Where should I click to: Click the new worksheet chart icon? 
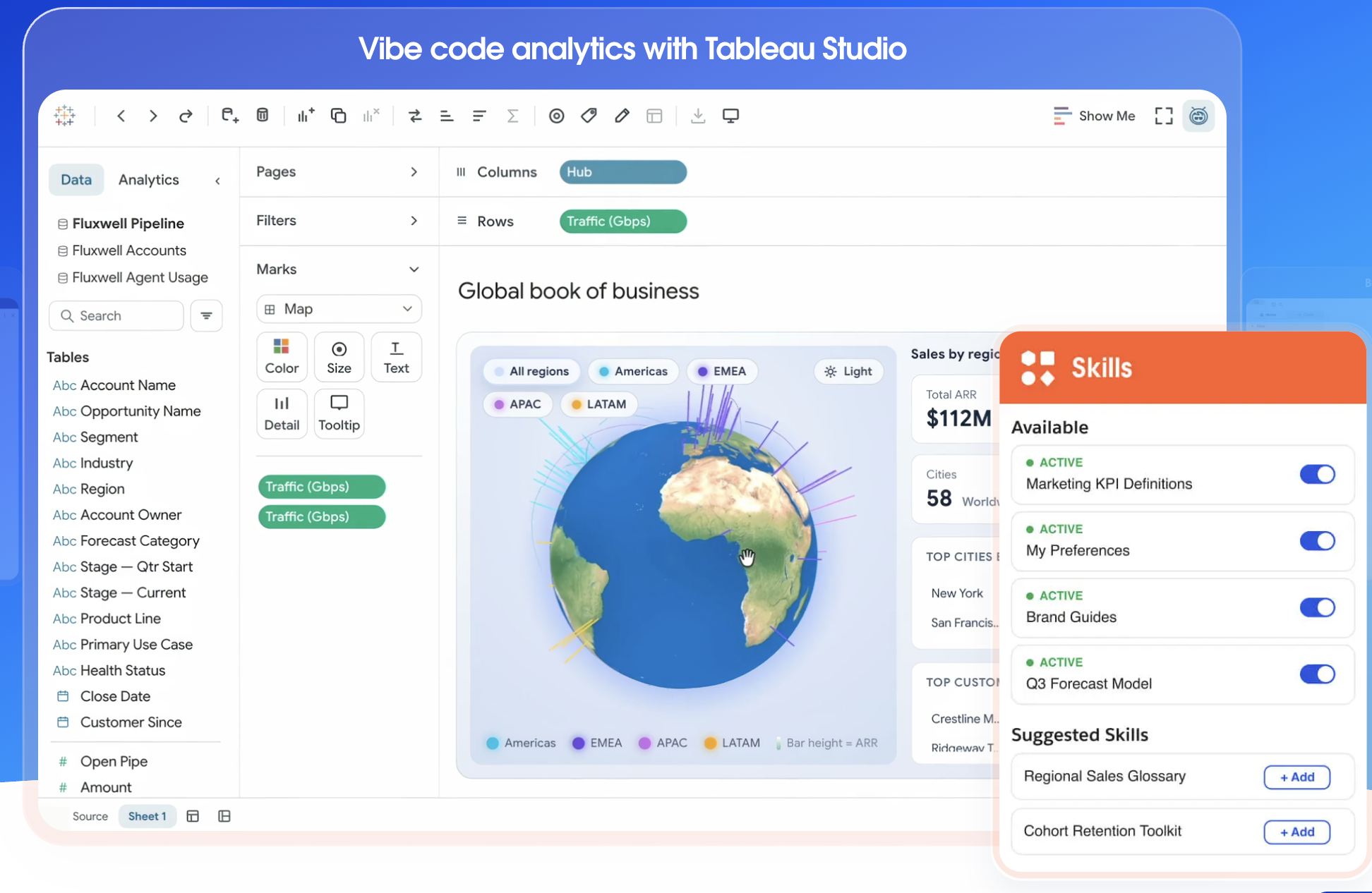tap(306, 116)
